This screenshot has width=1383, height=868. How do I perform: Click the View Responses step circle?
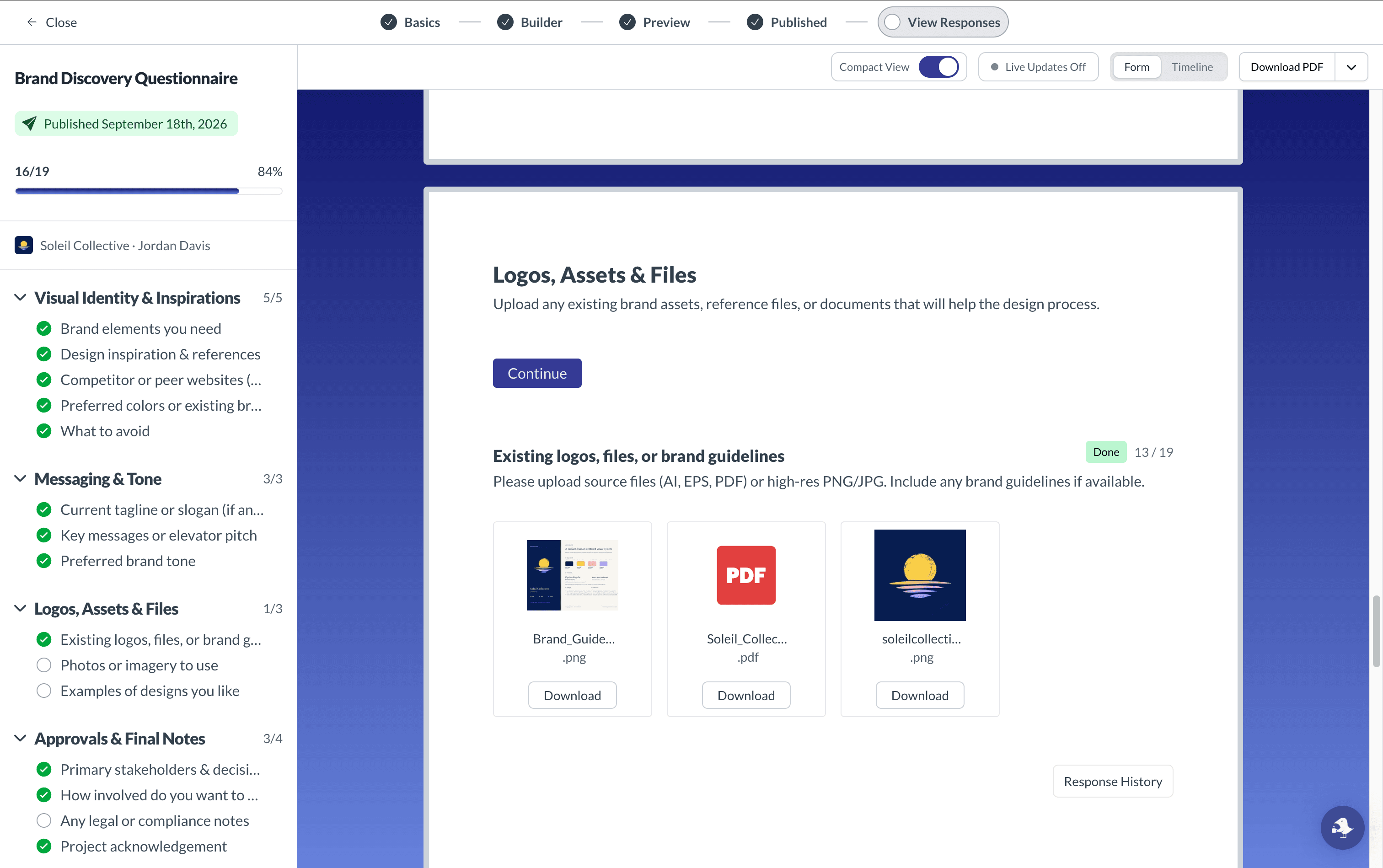[x=891, y=22]
